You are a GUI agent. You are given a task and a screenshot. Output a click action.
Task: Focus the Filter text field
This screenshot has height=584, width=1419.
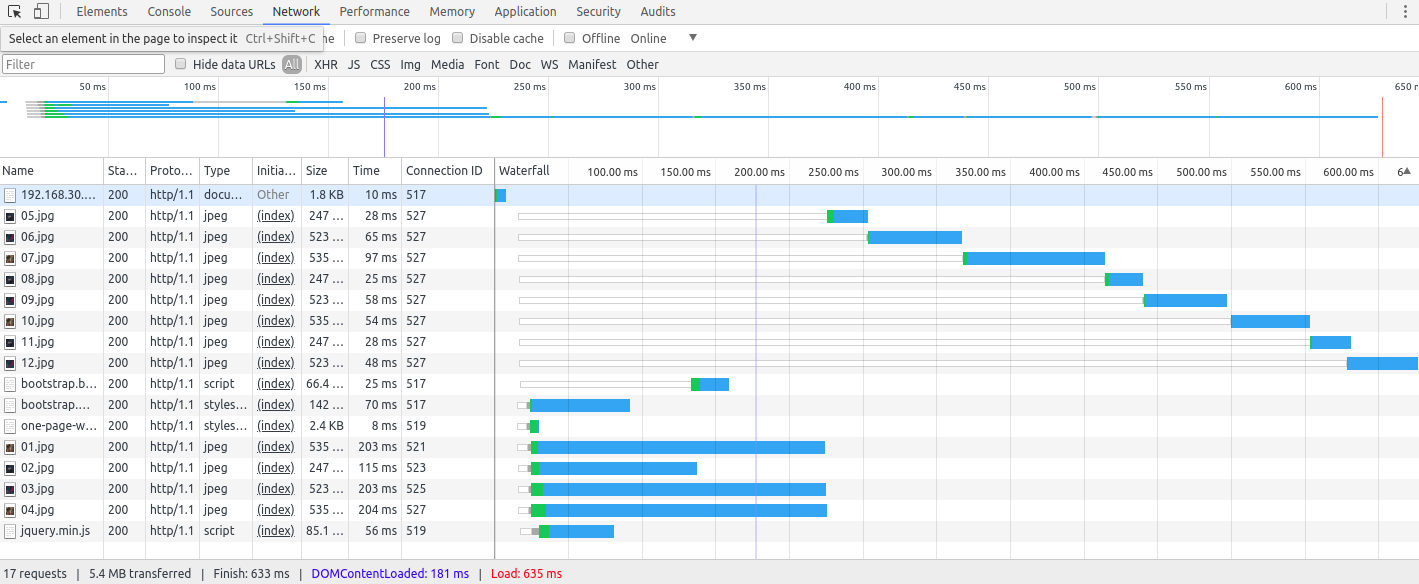pos(84,64)
